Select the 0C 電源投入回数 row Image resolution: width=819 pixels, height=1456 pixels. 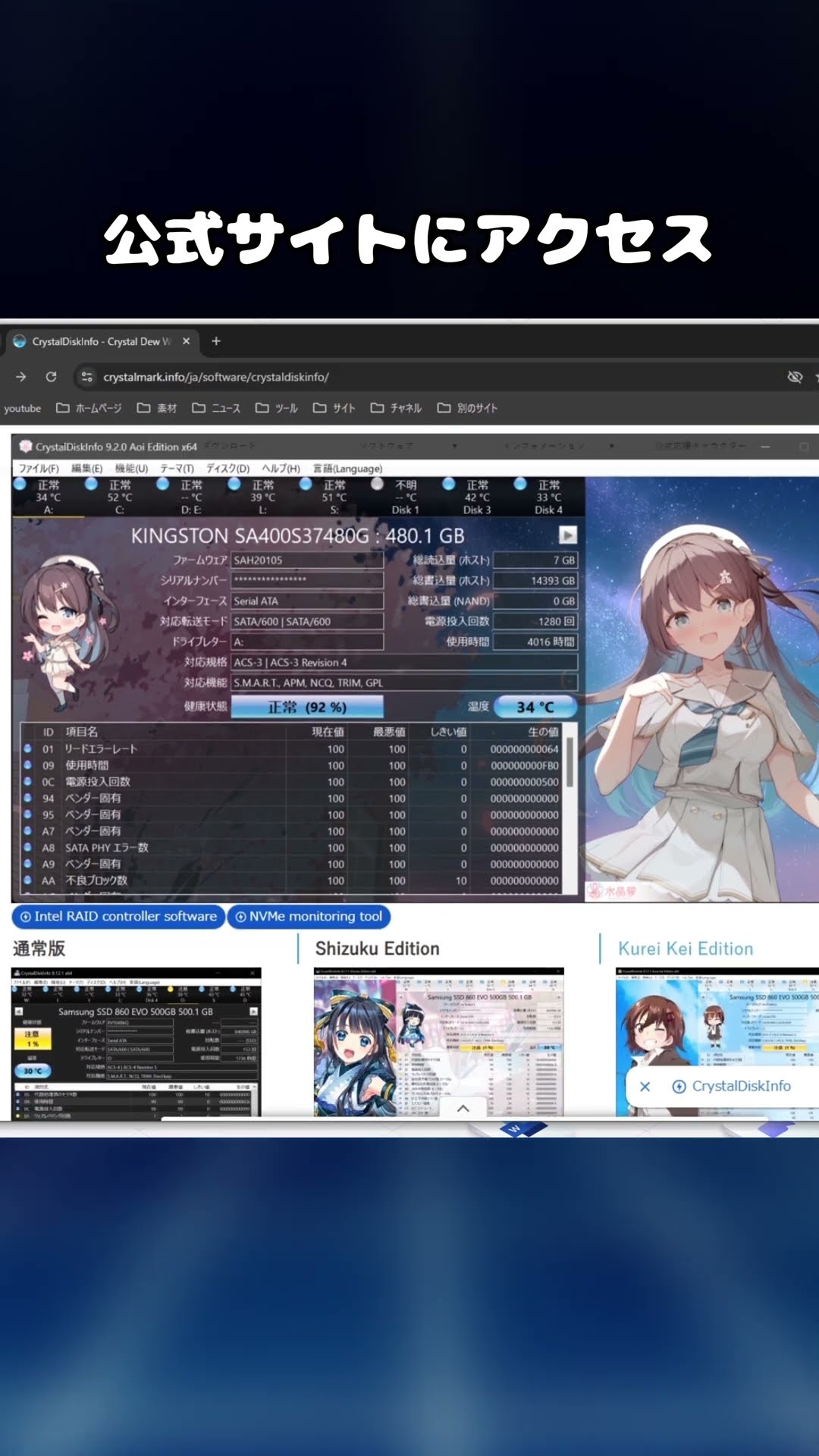[x=292, y=782]
